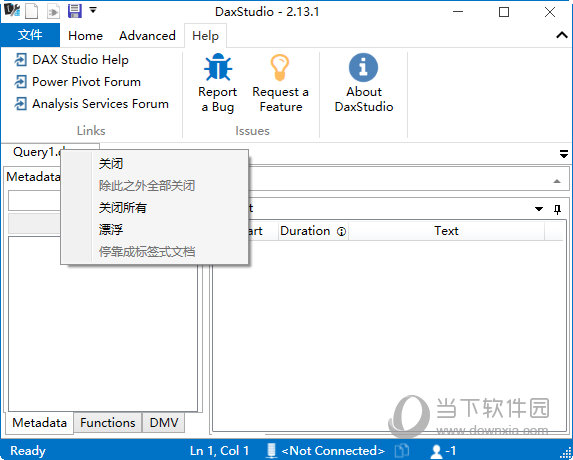Switch to the DMV bottom tab
The width and height of the screenshot is (573, 460).
pyautogui.click(x=164, y=423)
